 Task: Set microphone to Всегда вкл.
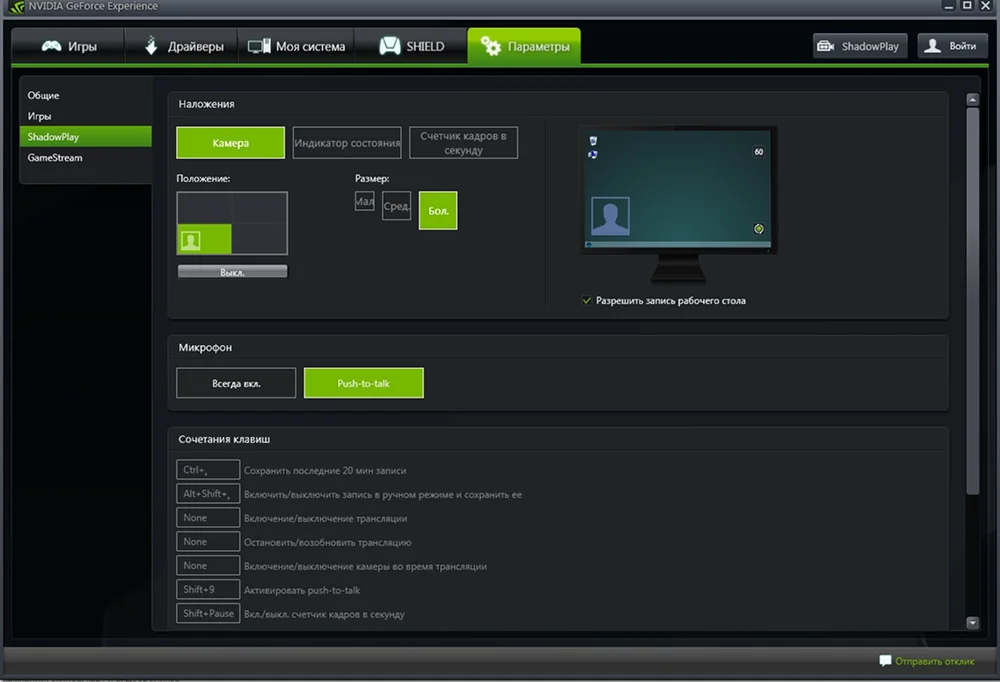pos(236,383)
